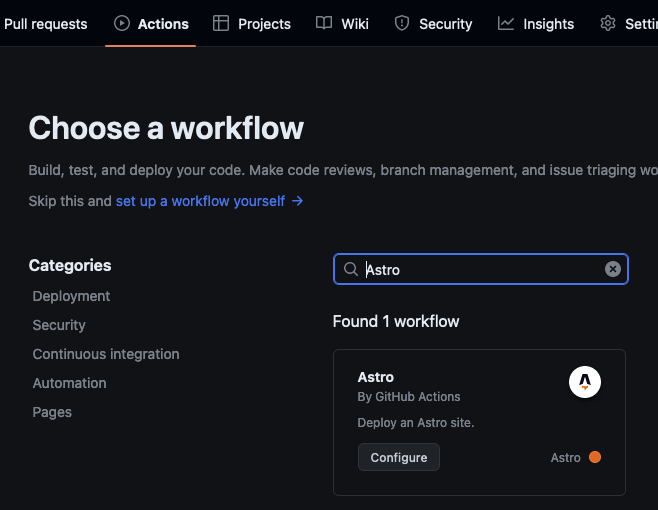658x510 pixels.
Task: Select the Continuous integration category
Action: (106, 354)
